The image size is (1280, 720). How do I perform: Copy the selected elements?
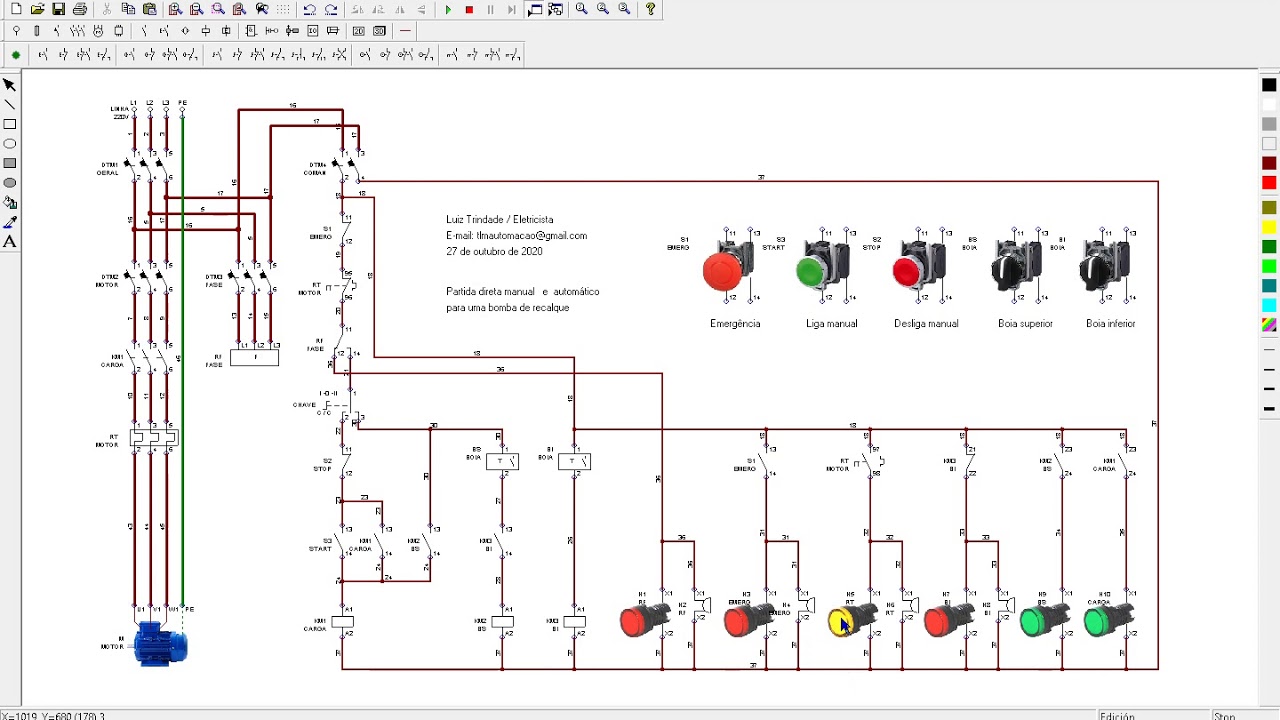[128, 9]
